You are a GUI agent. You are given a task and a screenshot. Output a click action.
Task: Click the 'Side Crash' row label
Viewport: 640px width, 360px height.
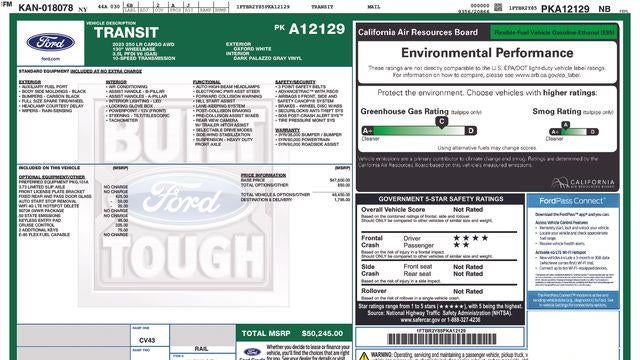point(370,270)
